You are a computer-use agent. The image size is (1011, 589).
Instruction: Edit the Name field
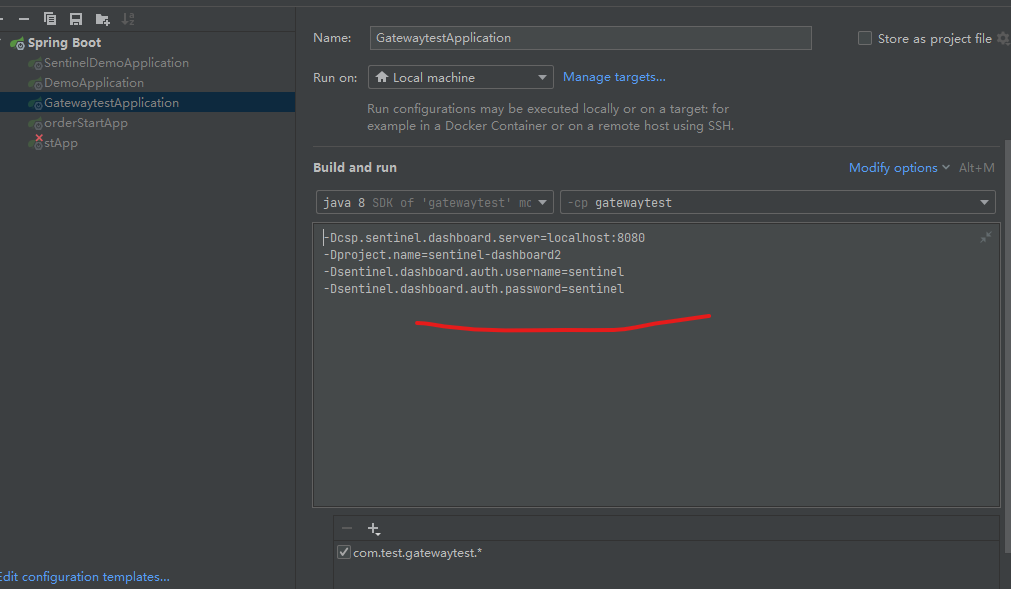click(591, 38)
